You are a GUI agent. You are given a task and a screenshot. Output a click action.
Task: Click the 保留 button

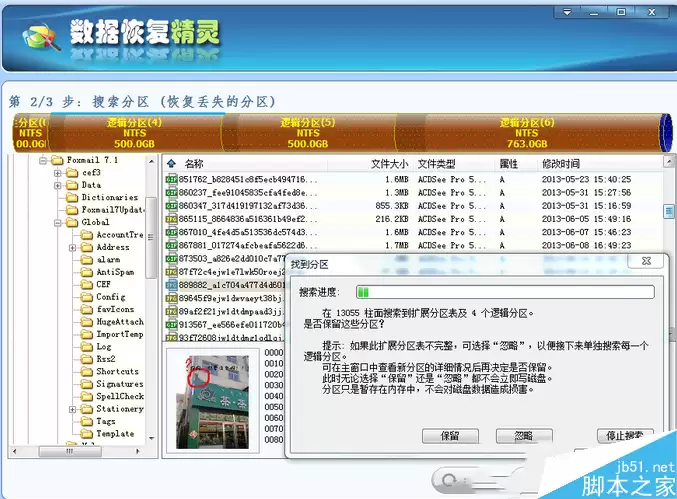[450, 436]
